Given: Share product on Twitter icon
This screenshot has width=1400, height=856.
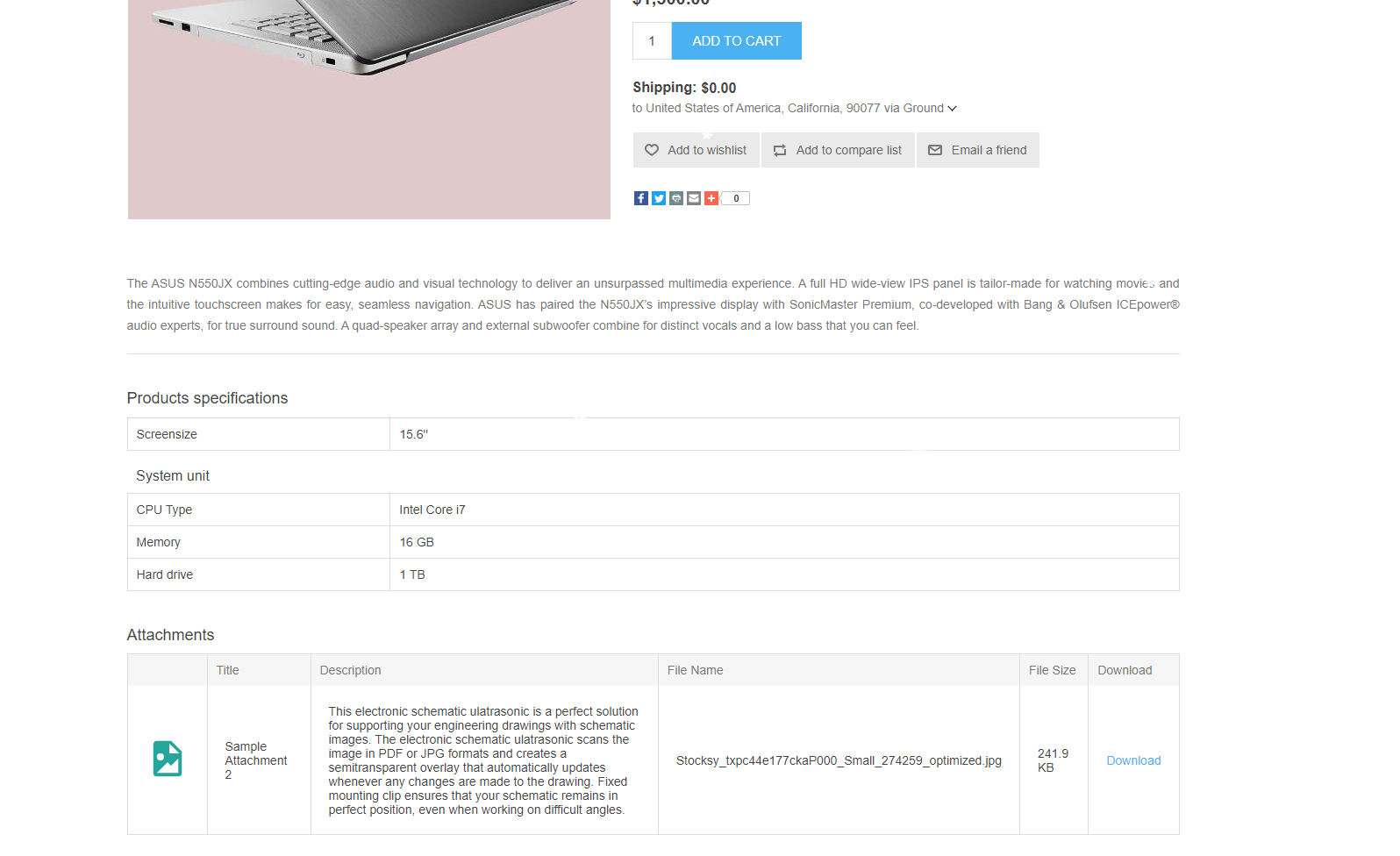Looking at the screenshot, I should (x=659, y=198).
